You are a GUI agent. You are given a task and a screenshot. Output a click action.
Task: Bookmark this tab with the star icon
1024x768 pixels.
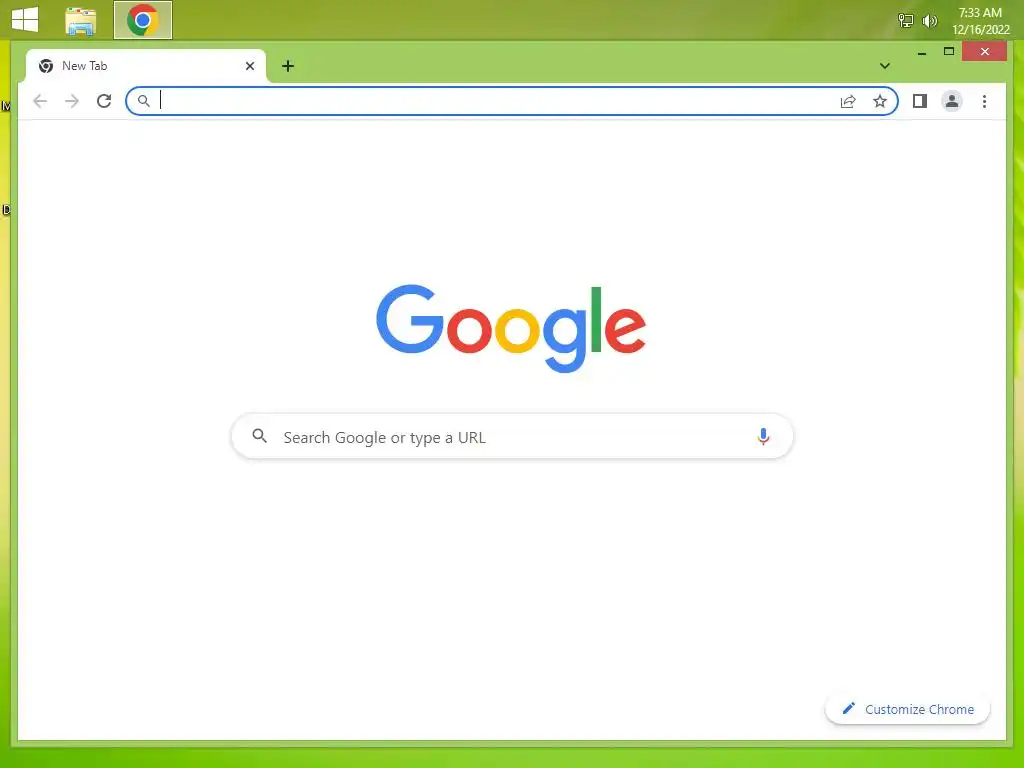click(x=880, y=101)
